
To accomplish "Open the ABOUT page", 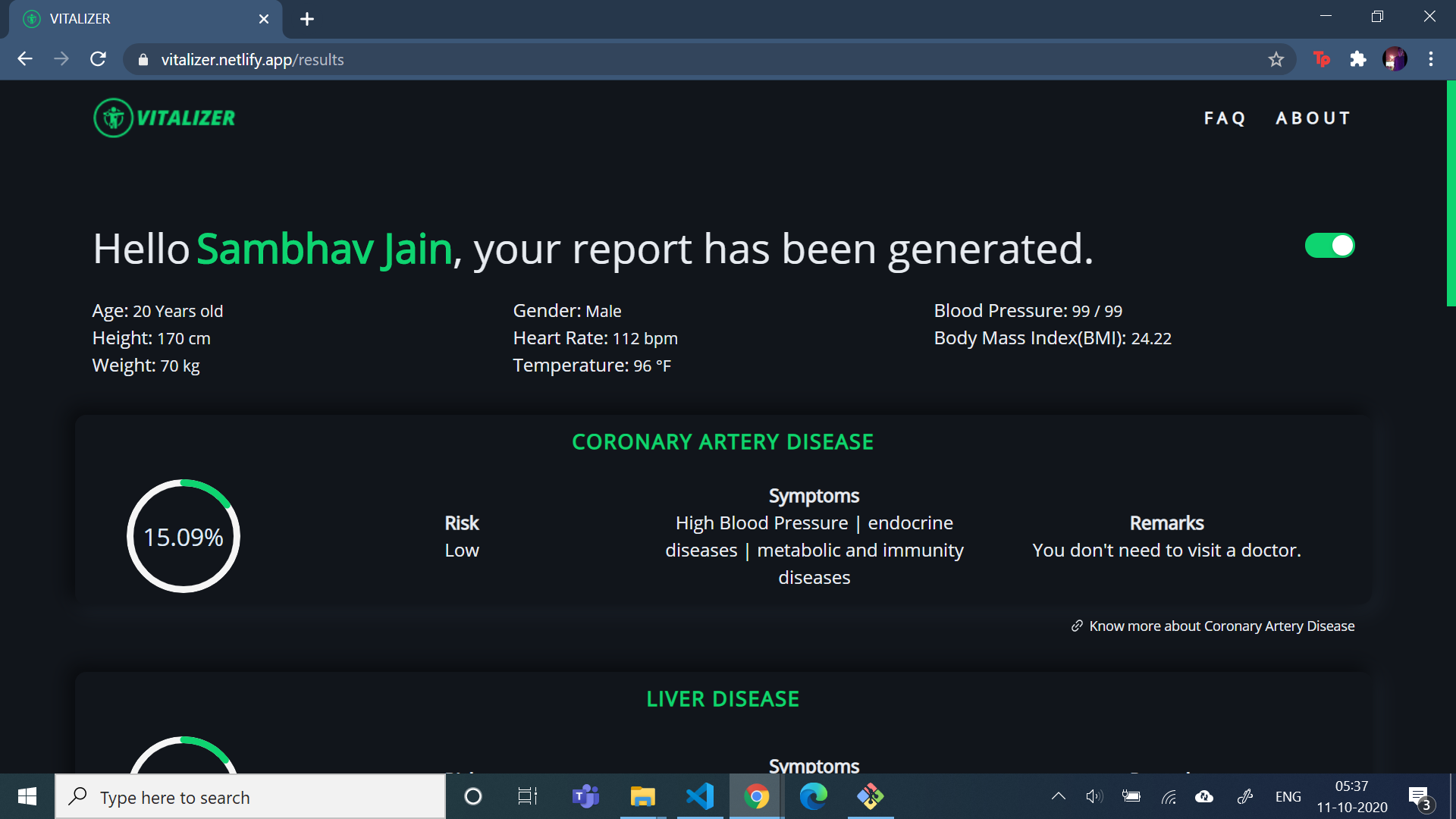I will (1313, 118).
